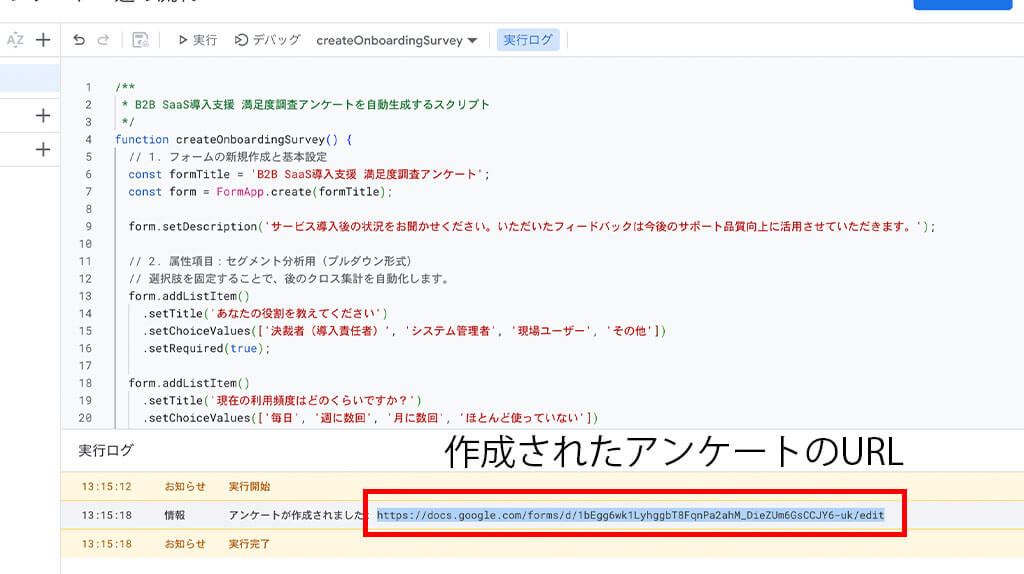
Task: Add a service with the lower plus icon
Action: pyautogui.click(x=43, y=150)
